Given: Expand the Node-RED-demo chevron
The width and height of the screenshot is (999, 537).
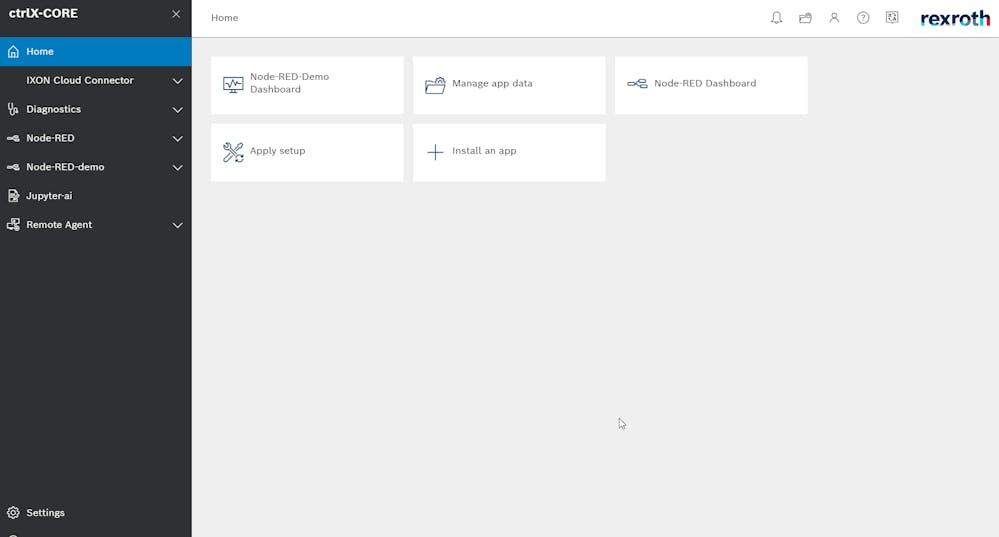Looking at the screenshot, I should click(x=178, y=168).
